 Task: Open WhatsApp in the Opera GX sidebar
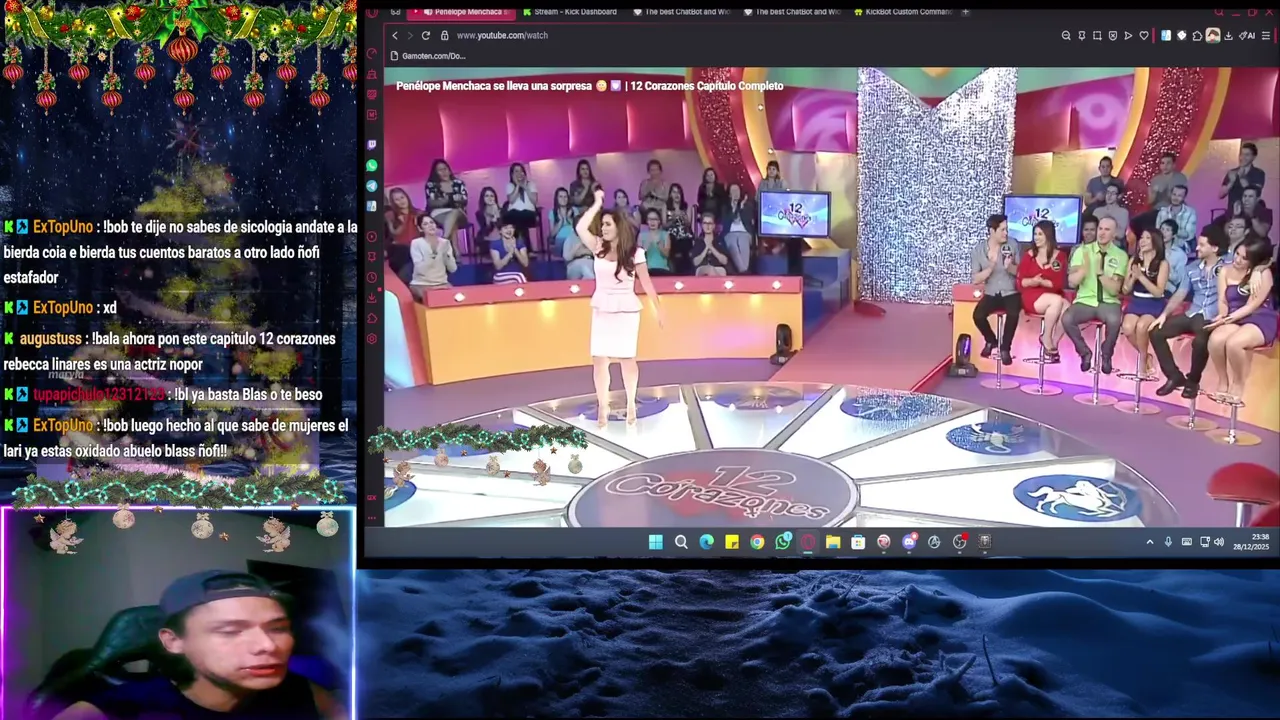pyautogui.click(x=372, y=165)
